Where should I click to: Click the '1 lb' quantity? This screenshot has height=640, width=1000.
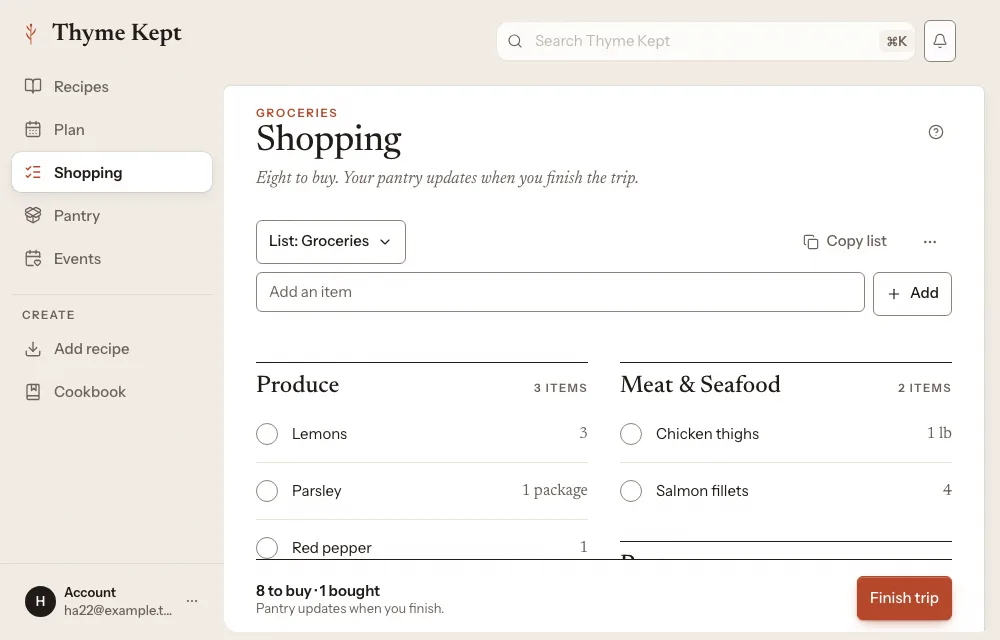939,433
